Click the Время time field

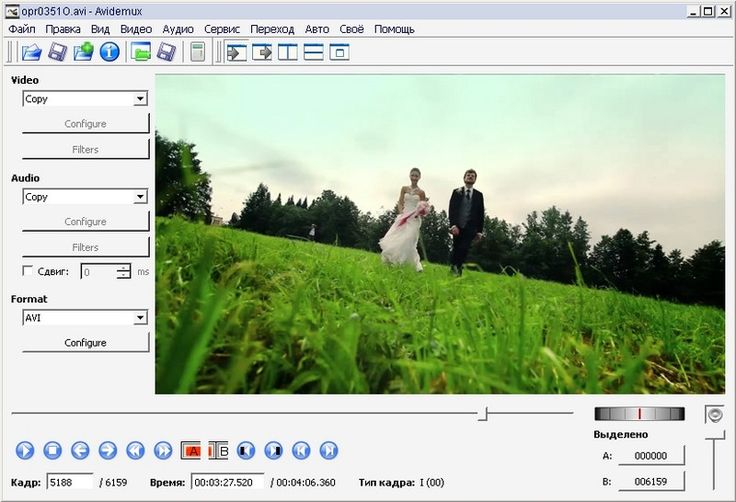(228, 482)
